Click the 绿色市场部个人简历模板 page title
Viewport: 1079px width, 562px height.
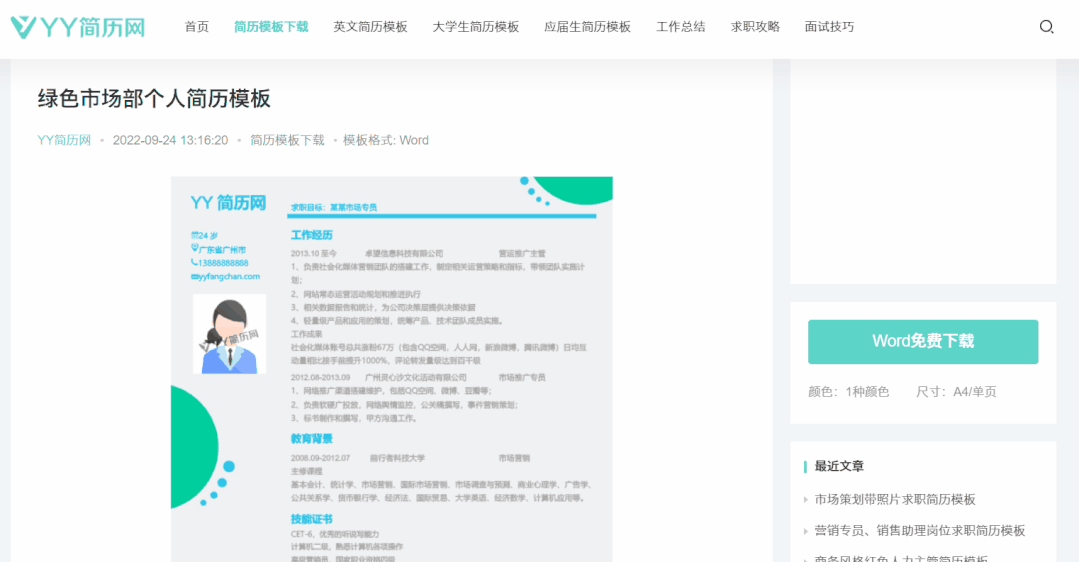154,98
